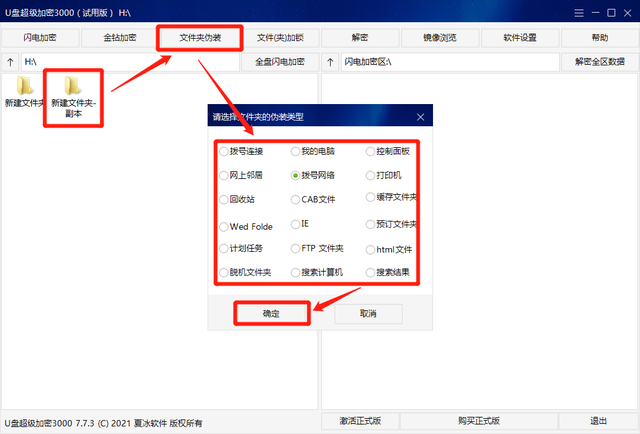Select the Wed Folde radio button
Image resolution: width=640 pixels, height=434 pixels.
[x=224, y=227]
